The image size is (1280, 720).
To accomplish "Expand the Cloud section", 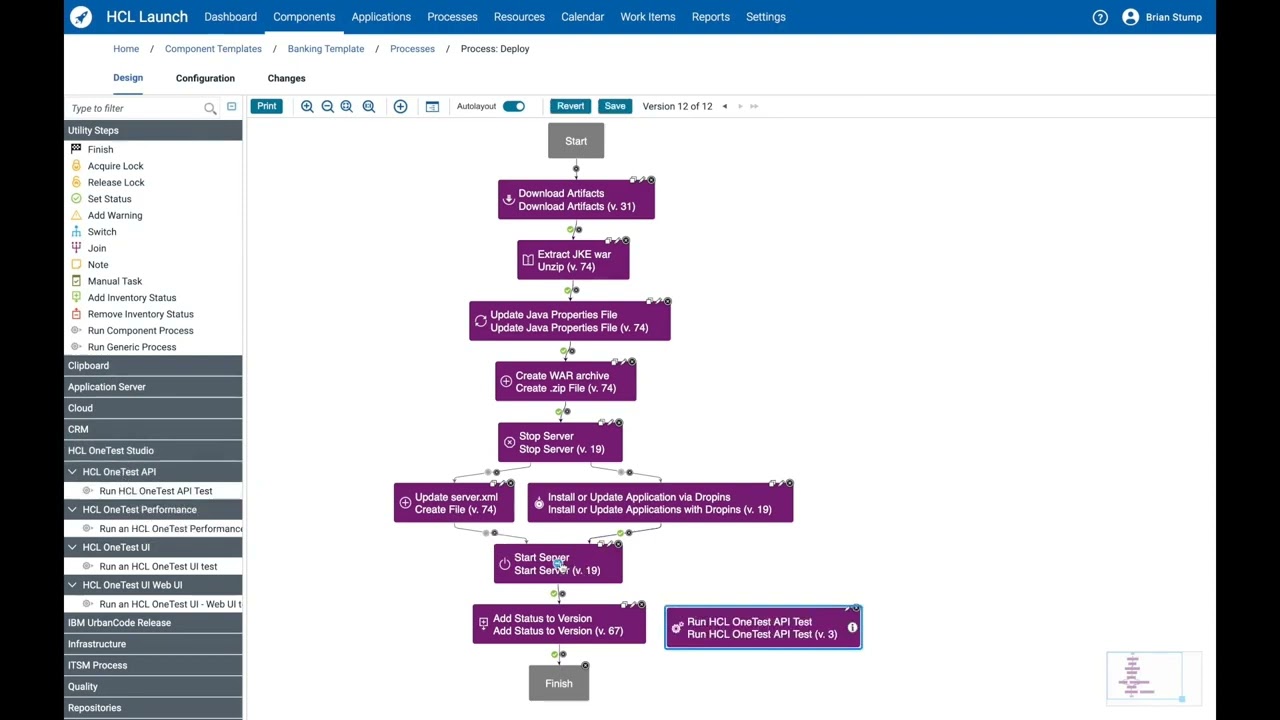I will 153,408.
